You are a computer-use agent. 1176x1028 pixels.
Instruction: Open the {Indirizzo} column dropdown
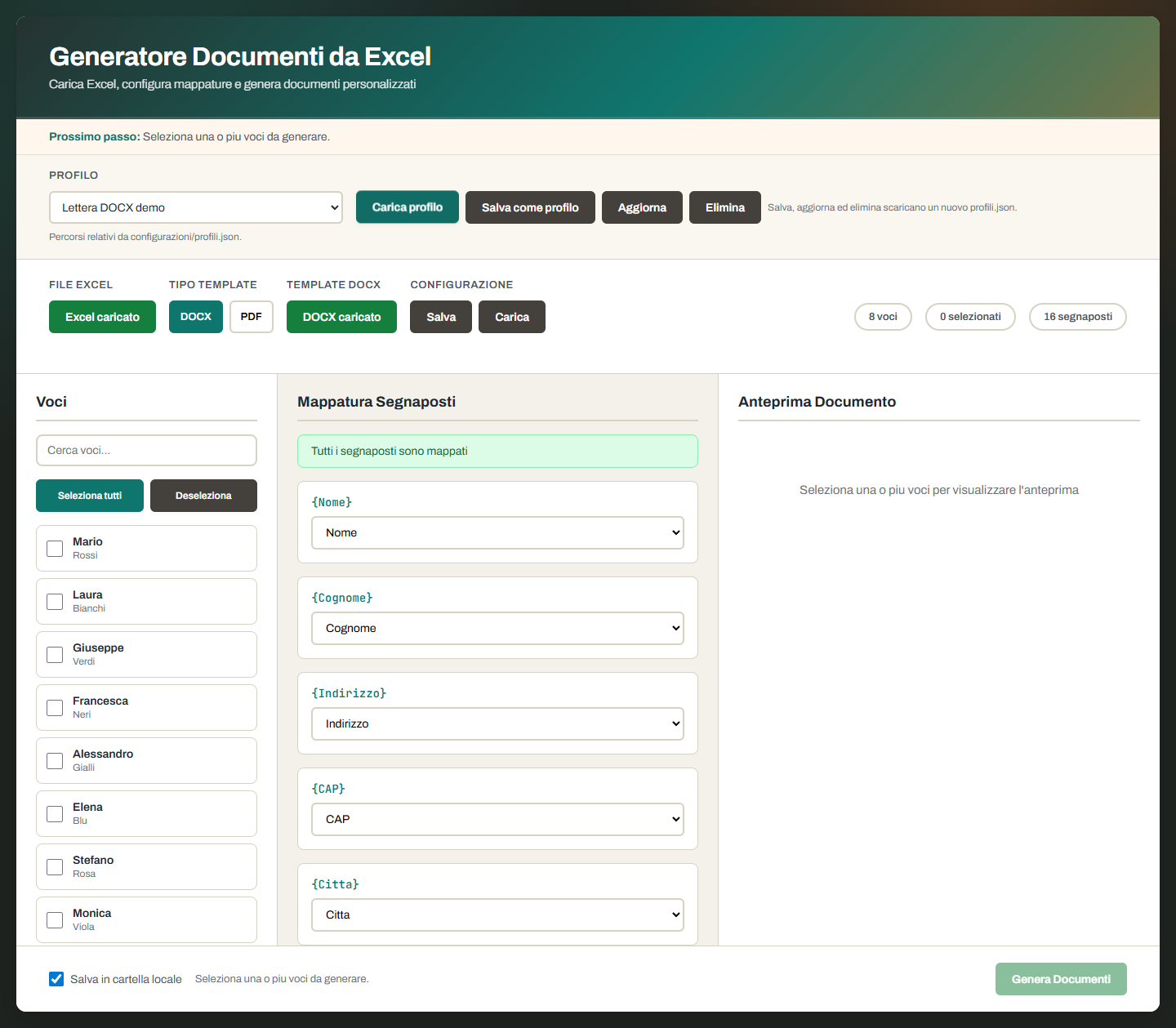(x=497, y=723)
